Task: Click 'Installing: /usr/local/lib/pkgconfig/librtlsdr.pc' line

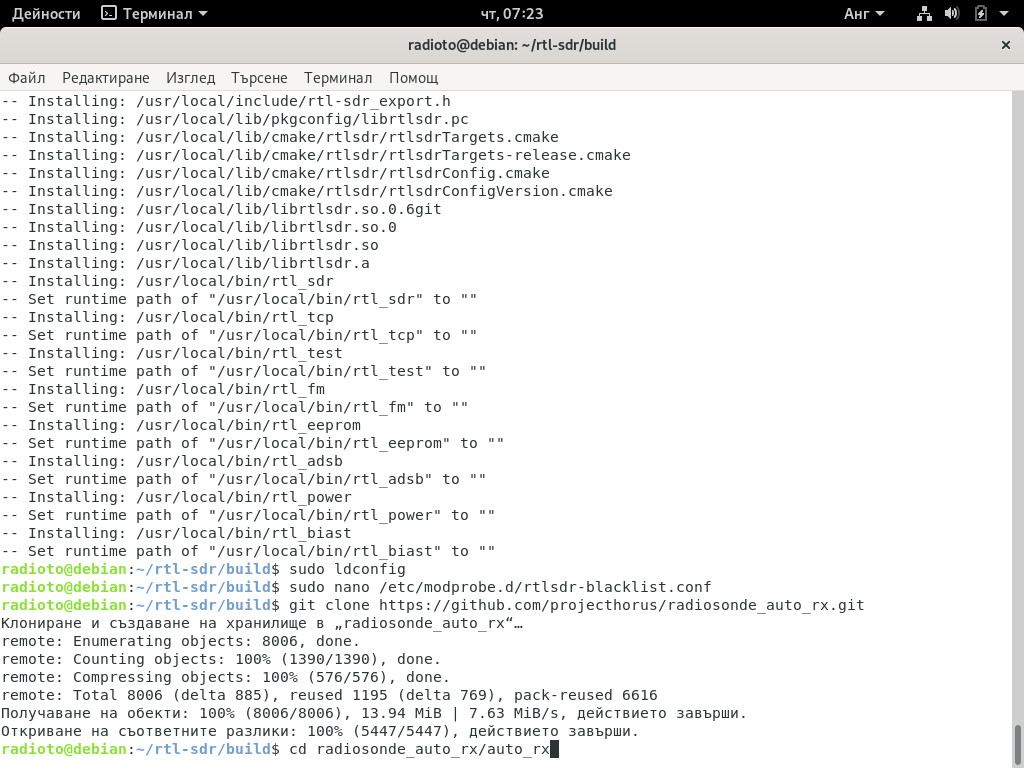Action: point(235,120)
